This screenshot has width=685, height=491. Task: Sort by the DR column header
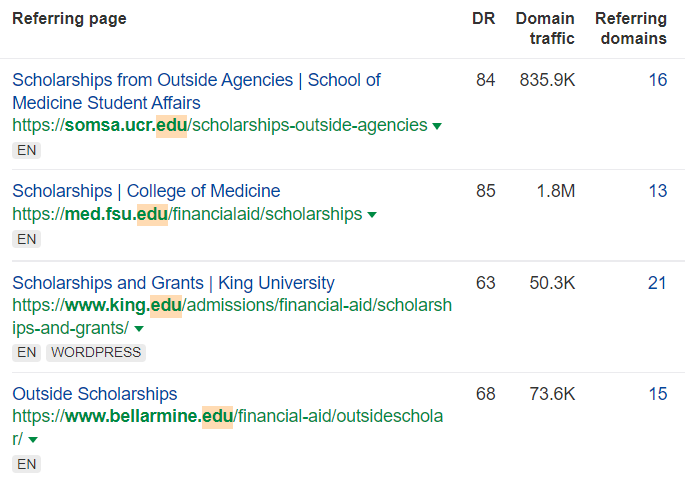click(x=484, y=18)
